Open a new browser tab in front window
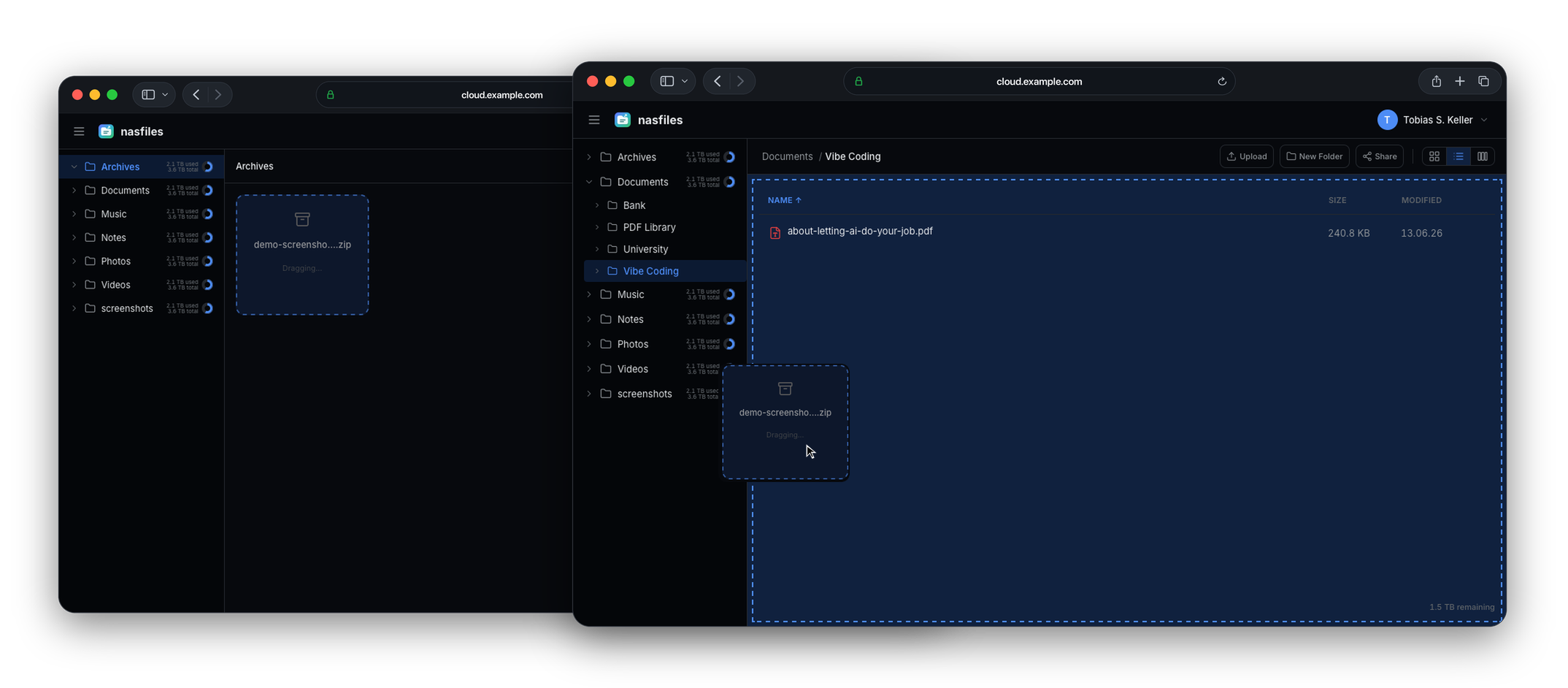 click(x=1460, y=81)
